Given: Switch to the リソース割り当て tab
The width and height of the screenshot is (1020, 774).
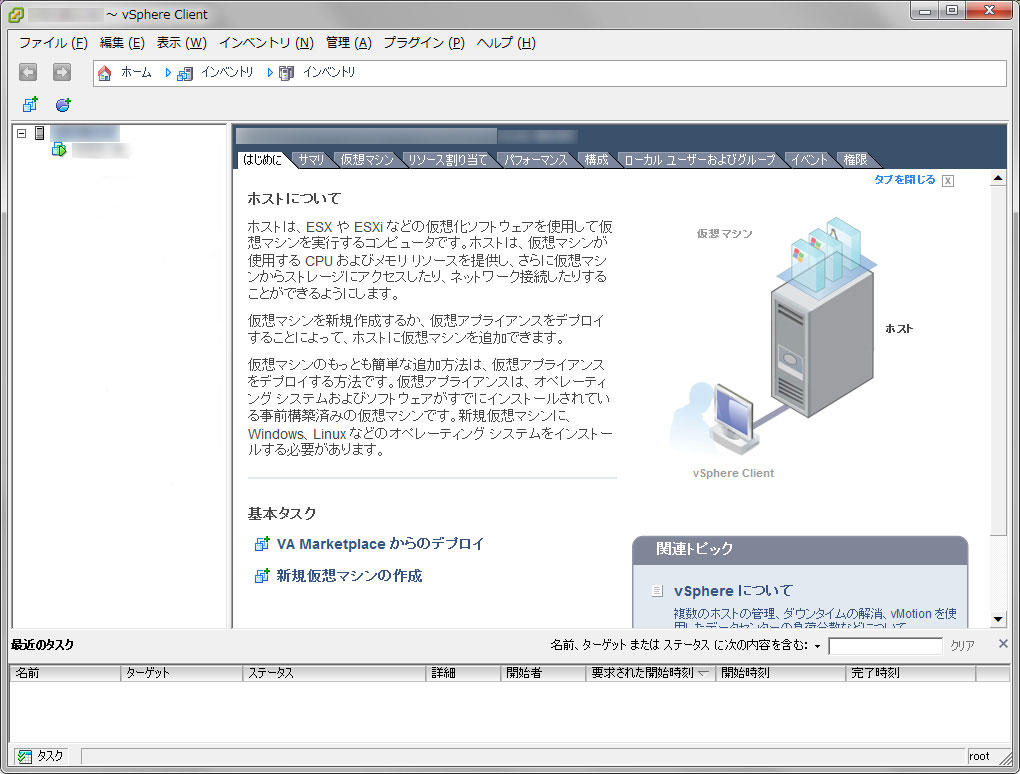Looking at the screenshot, I should [448, 159].
